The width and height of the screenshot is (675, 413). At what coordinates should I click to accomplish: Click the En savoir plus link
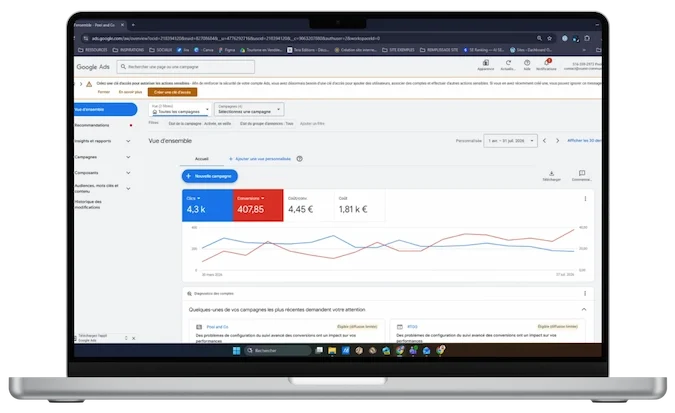pos(130,92)
